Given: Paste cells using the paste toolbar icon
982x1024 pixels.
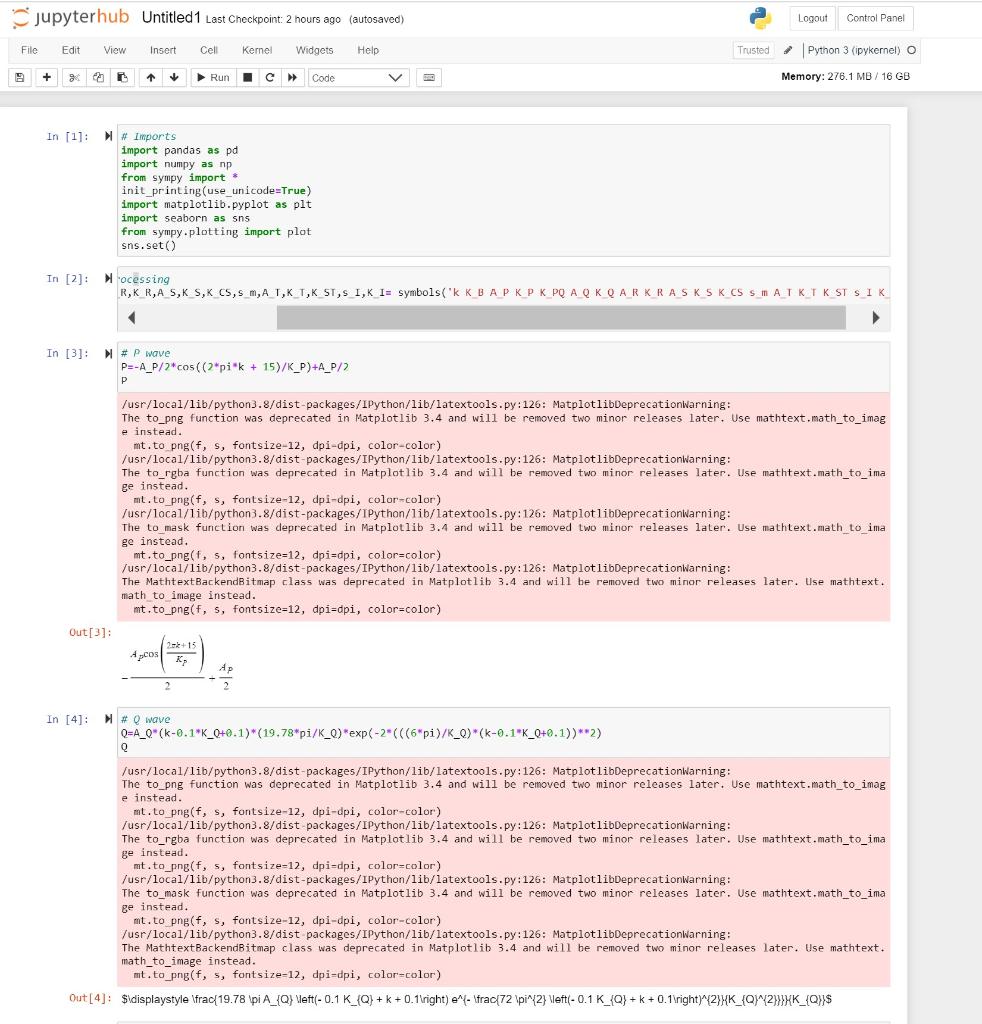Looking at the screenshot, I should pyautogui.click(x=120, y=77).
